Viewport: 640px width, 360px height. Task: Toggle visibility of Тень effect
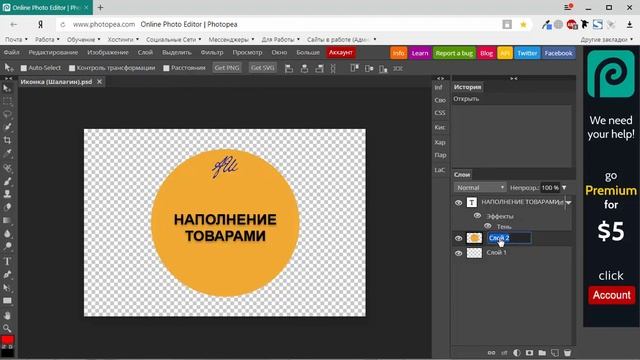[487, 226]
